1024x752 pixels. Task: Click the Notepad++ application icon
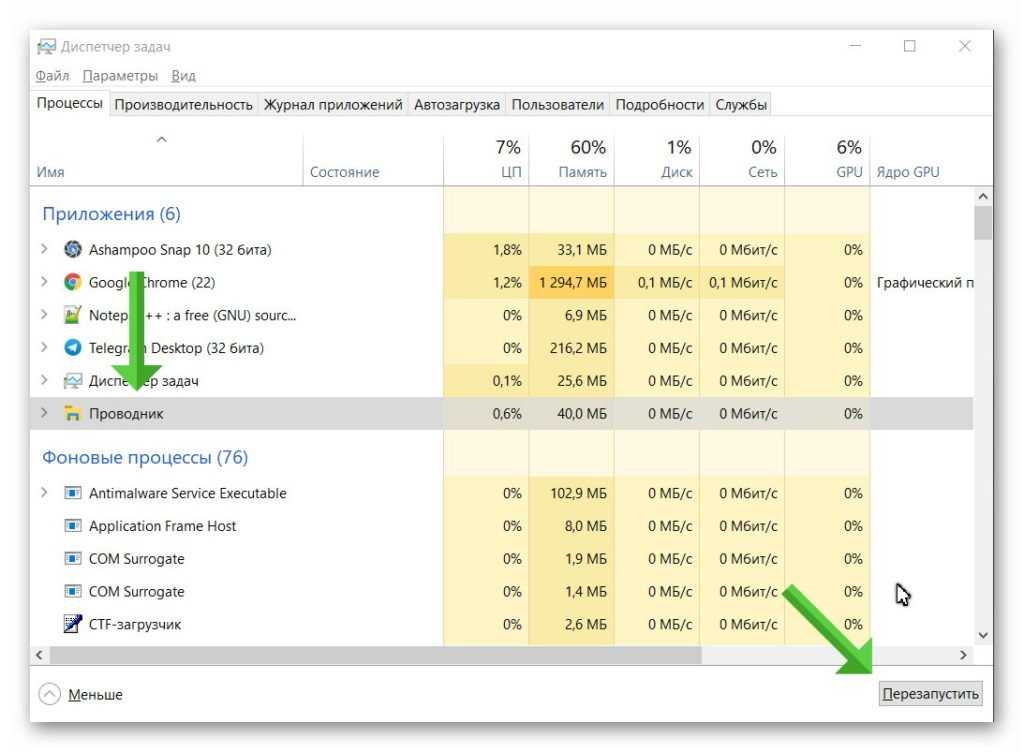pyautogui.click(x=72, y=315)
